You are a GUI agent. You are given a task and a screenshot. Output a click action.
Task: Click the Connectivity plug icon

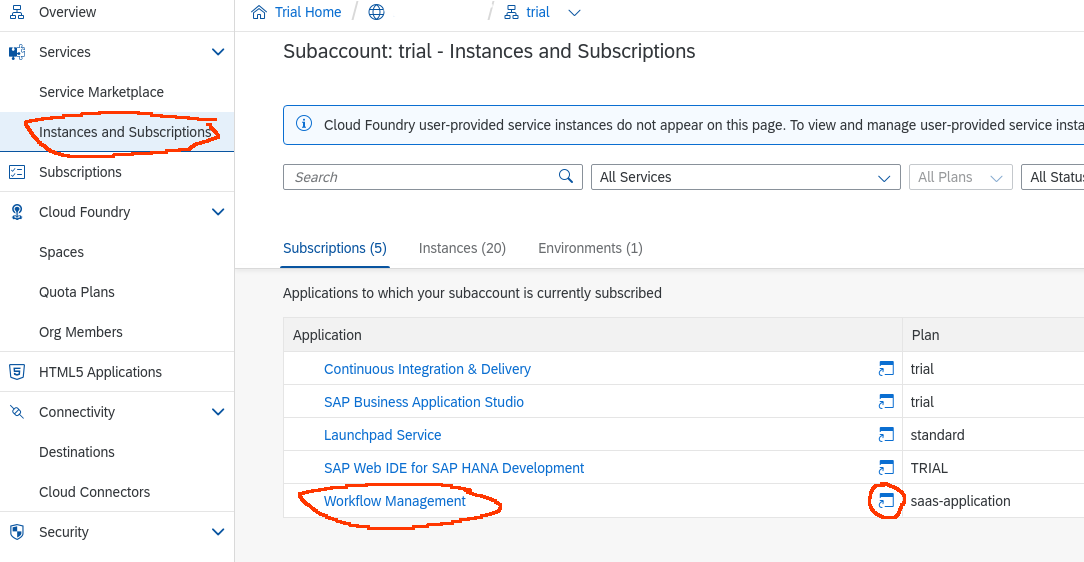(17, 412)
